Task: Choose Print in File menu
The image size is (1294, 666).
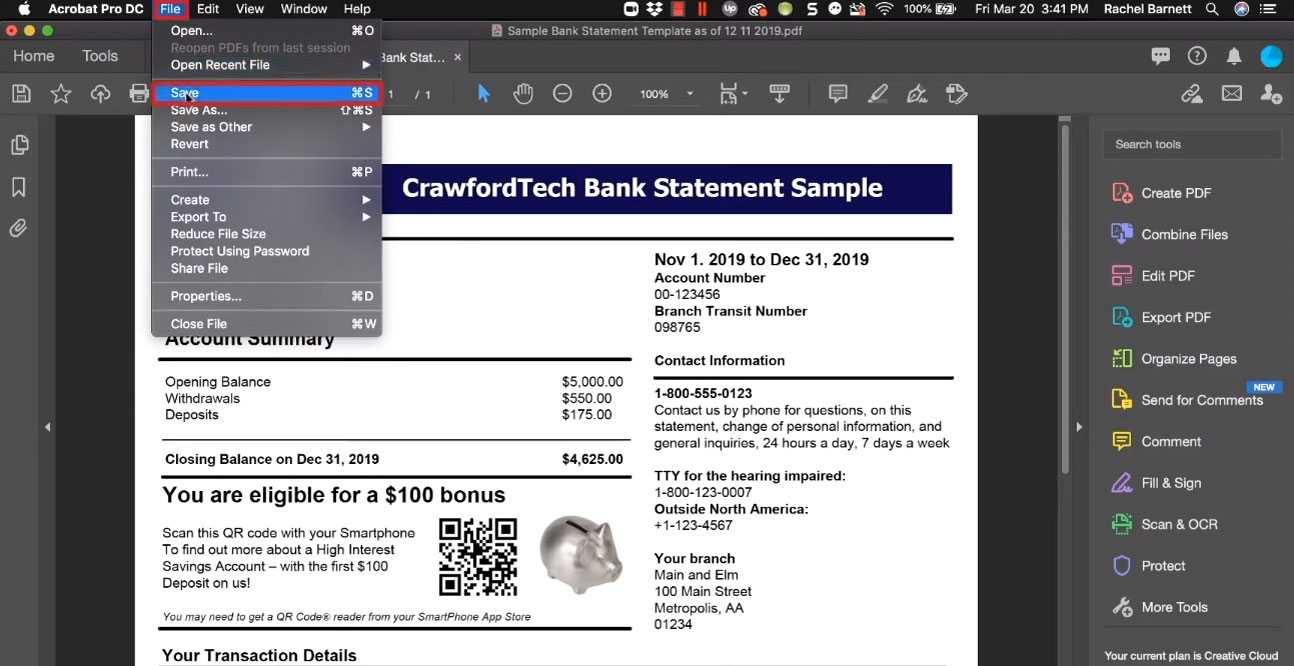Action: [x=267, y=172]
